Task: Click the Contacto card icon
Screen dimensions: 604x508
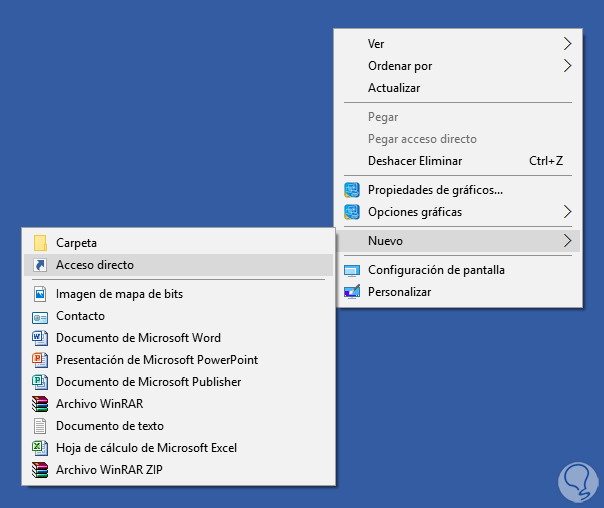Action: [40, 316]
